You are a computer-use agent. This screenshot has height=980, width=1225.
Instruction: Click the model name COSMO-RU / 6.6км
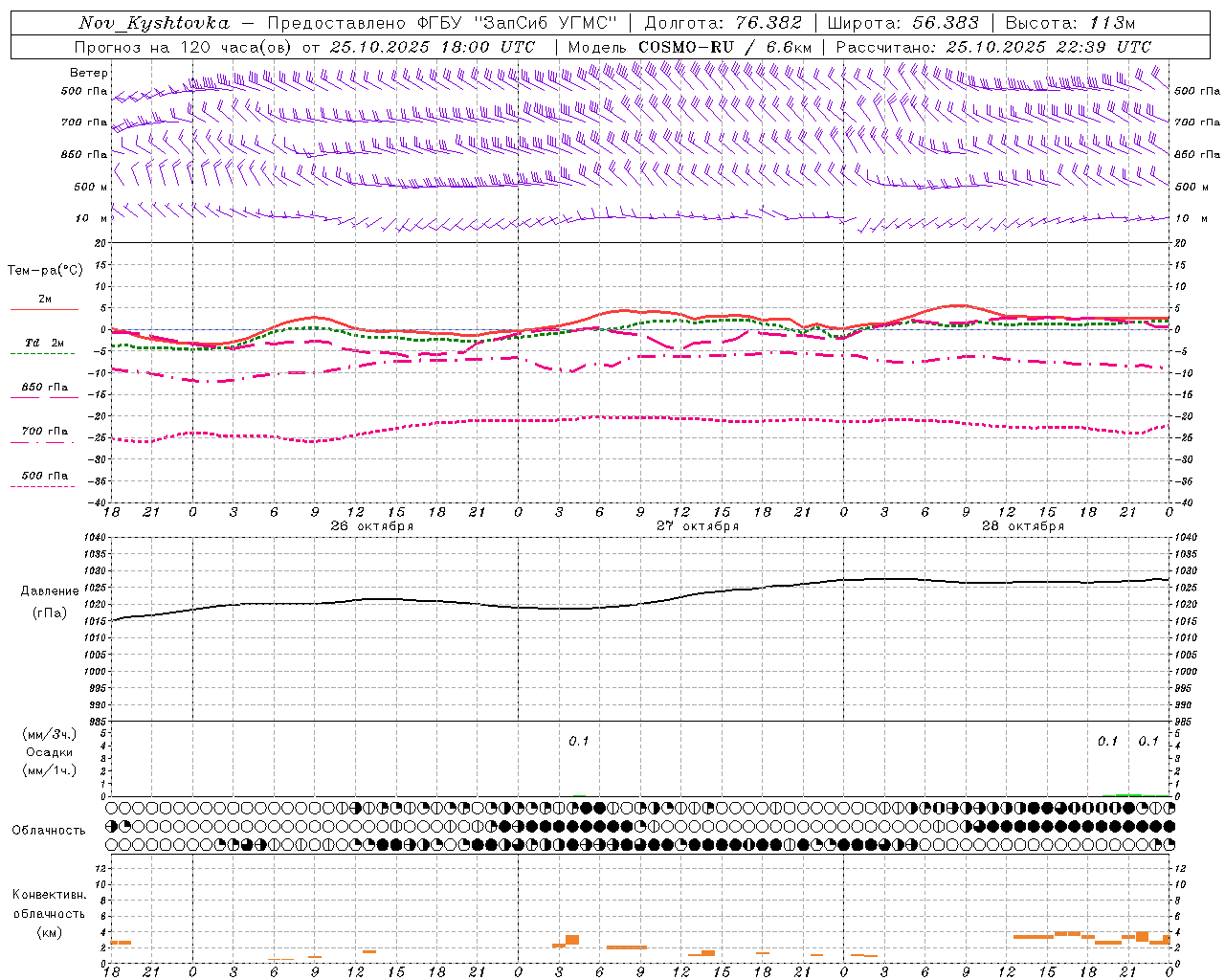(725, 46)
